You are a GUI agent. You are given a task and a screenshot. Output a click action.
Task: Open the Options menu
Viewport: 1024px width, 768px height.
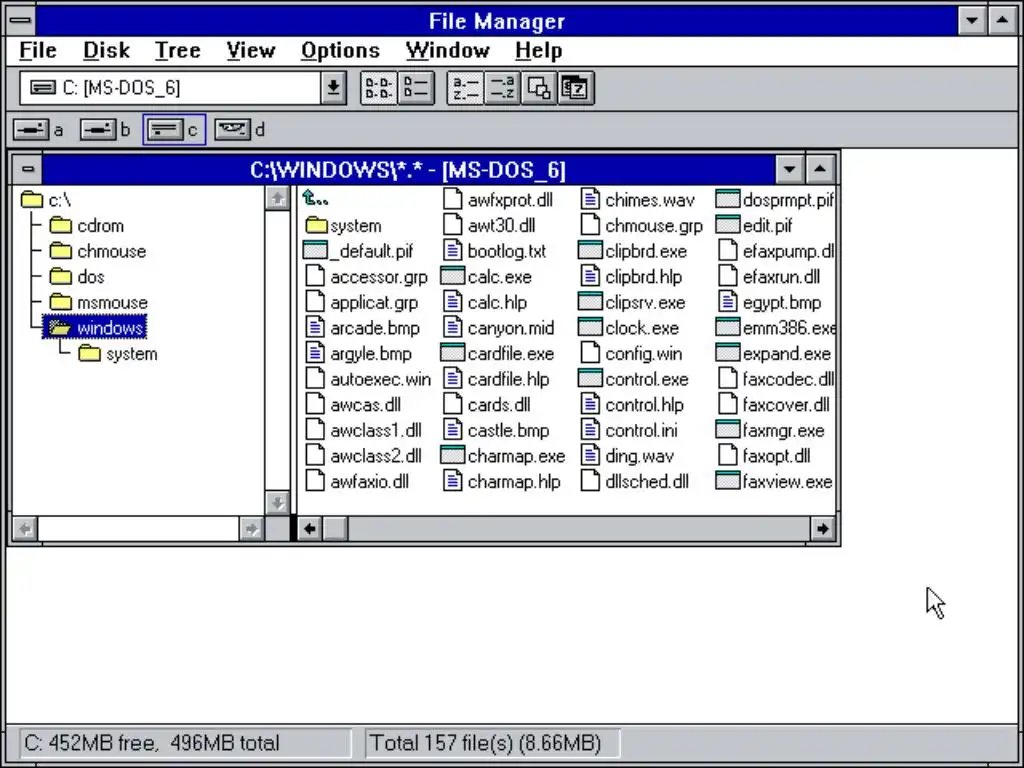[x=340, y=50]
